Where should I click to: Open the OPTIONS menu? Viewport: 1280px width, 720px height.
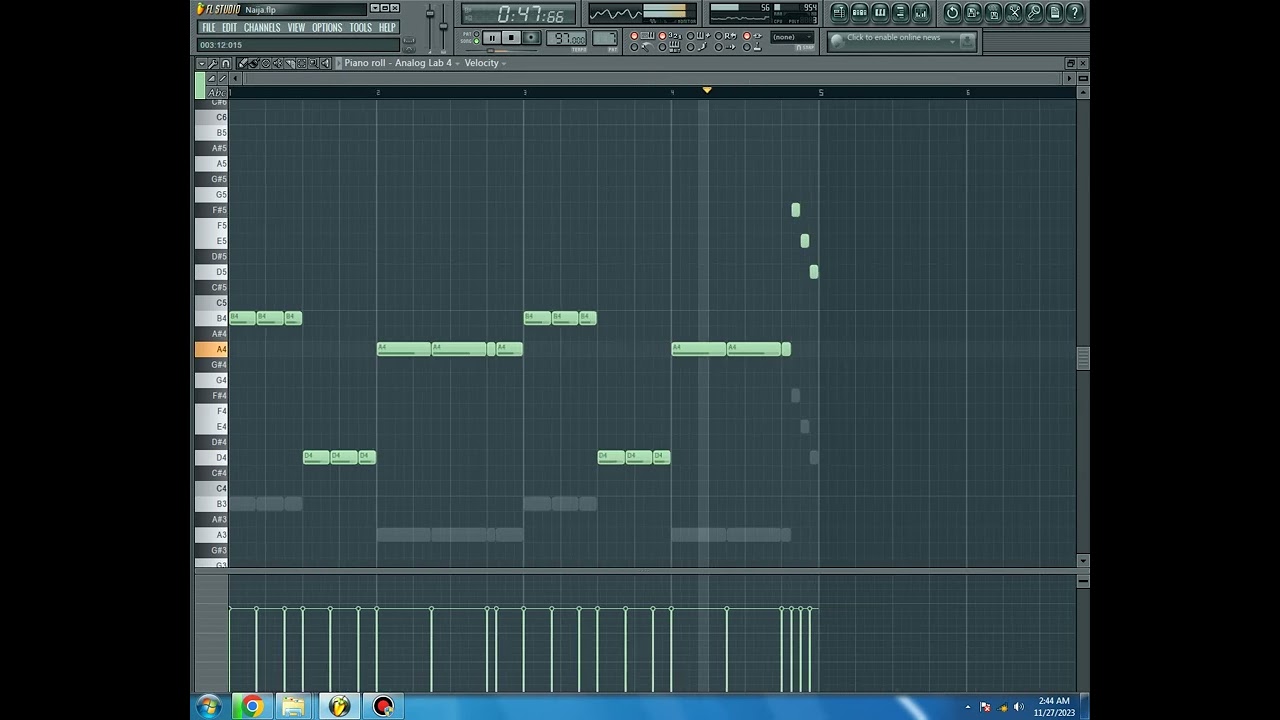click(x=327, y=27)
